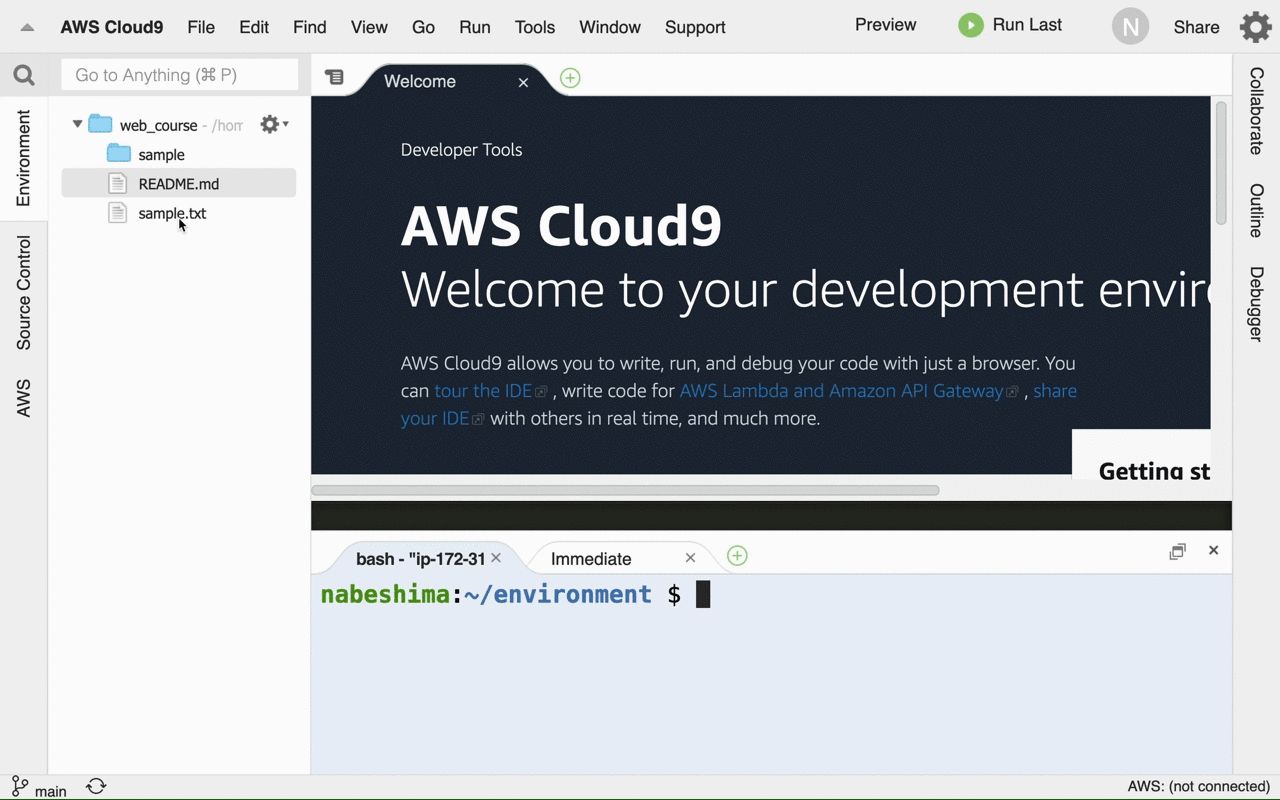The width and height of the screenshot is (1280, 800).
Task: Click the sync changes icon in status bar
Action: click(x=96, y=787)
